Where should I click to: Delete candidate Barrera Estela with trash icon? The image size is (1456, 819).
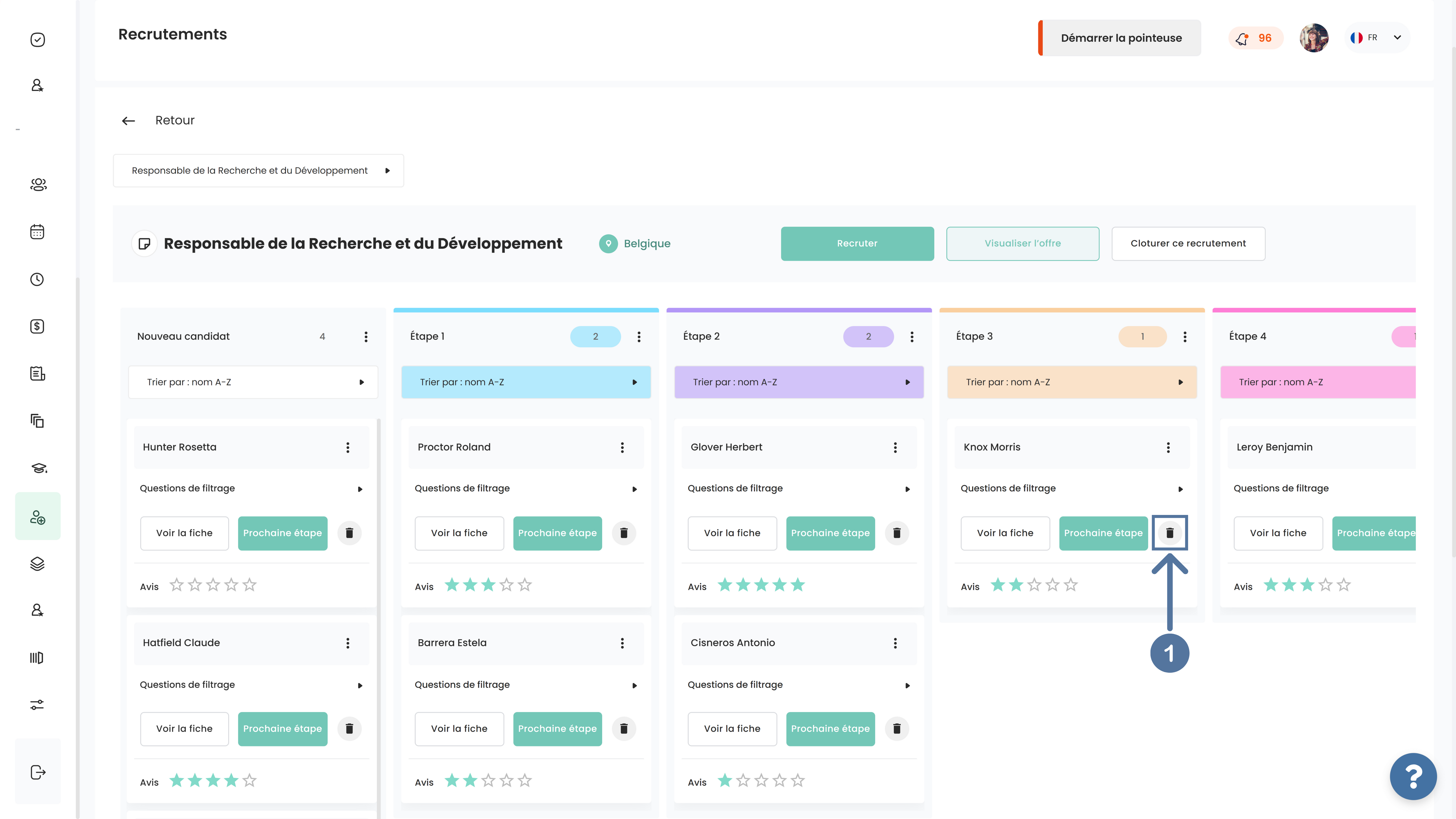[624, 728]
